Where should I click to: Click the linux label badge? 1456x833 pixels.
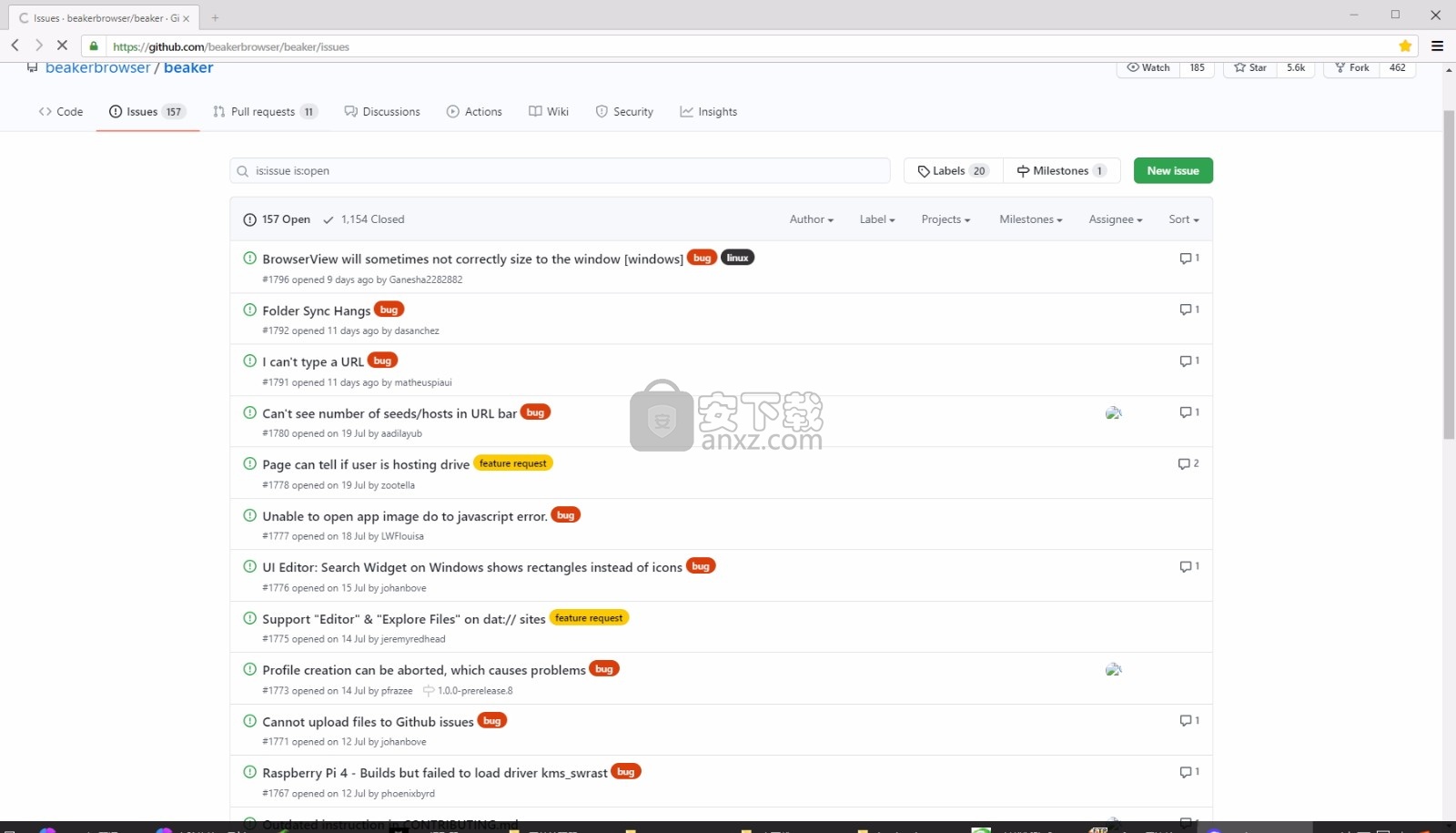pyautogui.click(x=737, y=258)
